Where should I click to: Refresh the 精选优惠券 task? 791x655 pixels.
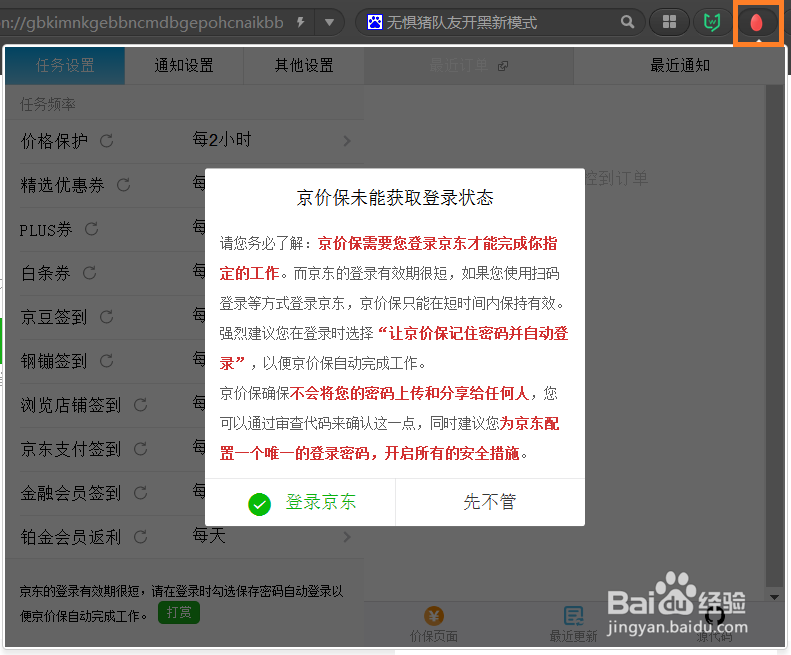point(123,185)
